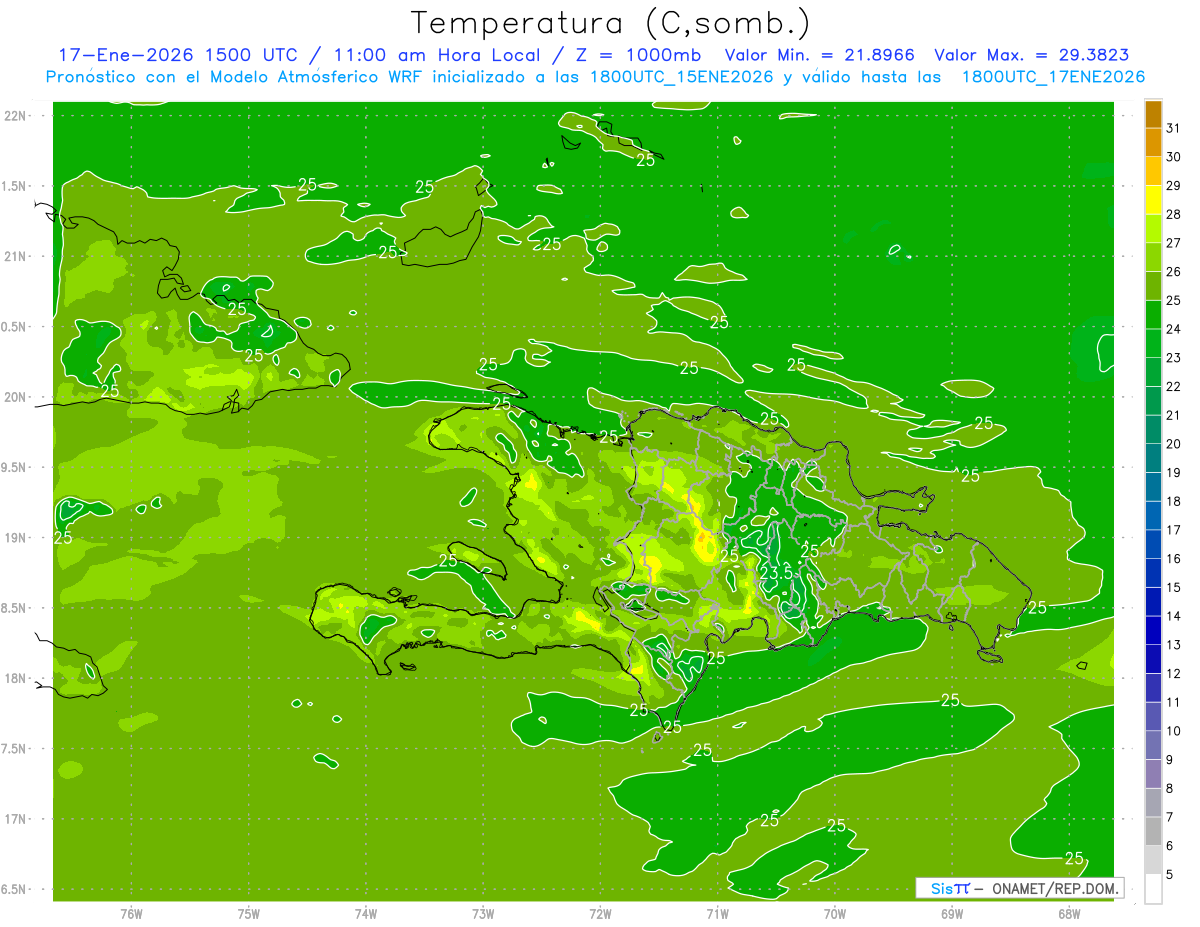Select "Valor Min. = 21.8966" text
Viewport: 1200px width, 927px height.
pos(819,55)
